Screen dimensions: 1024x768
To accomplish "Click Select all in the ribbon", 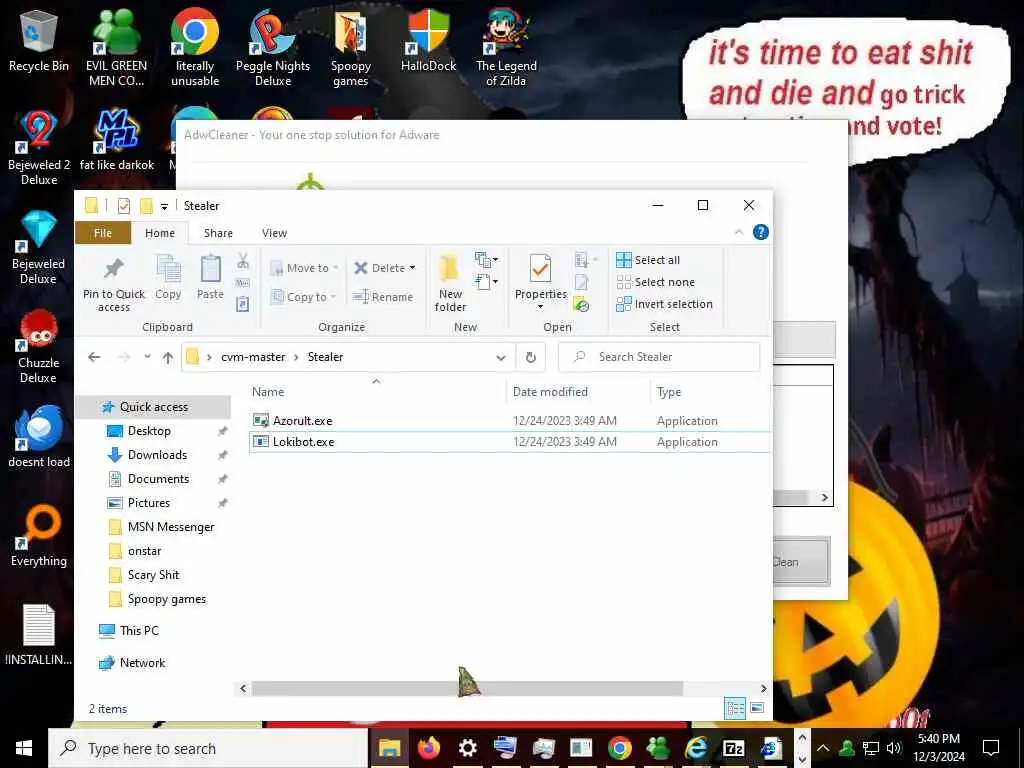I will click(x=648, y=260).
